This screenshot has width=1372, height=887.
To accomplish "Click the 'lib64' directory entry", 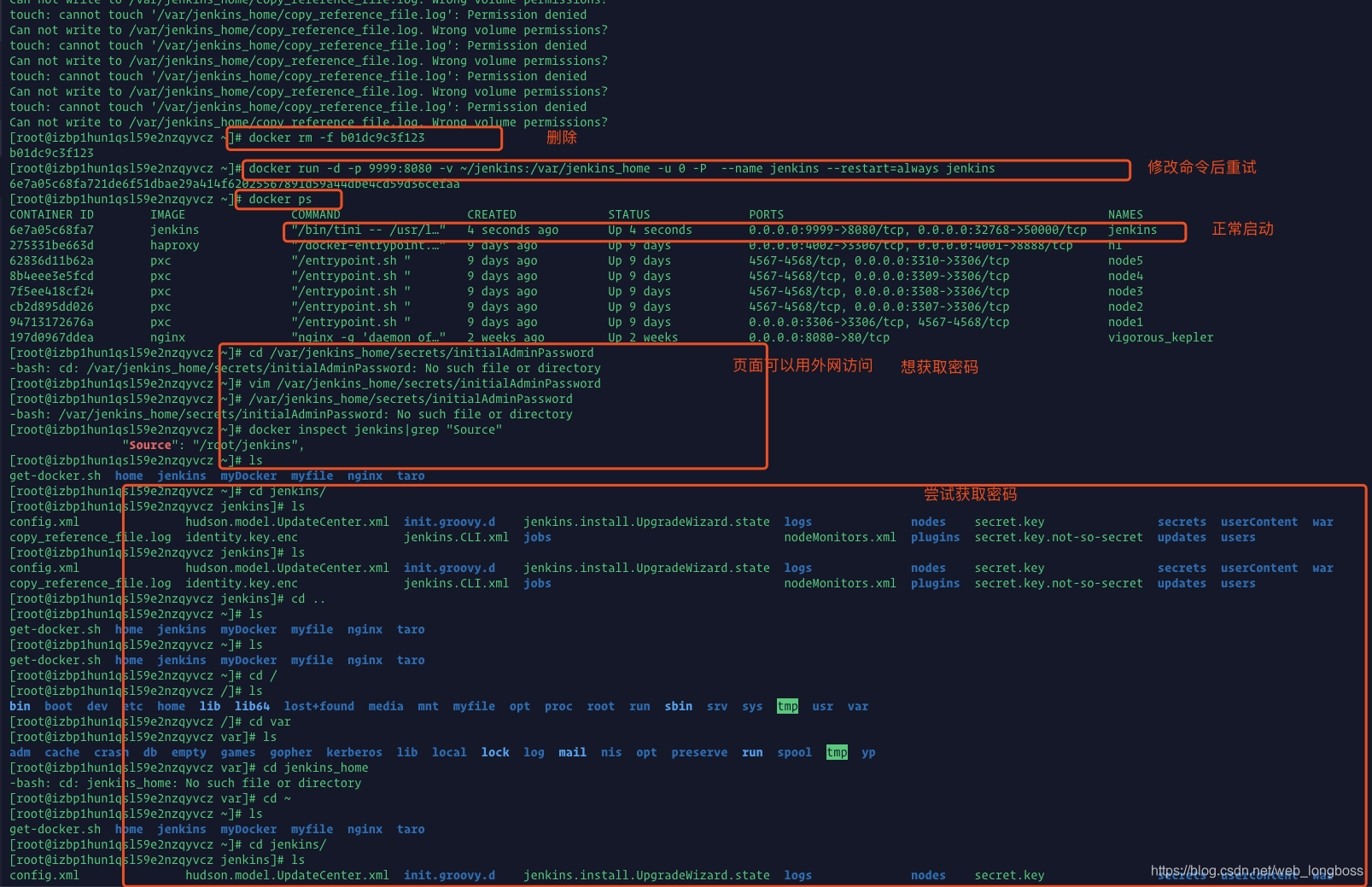I will tap(252, 706).
